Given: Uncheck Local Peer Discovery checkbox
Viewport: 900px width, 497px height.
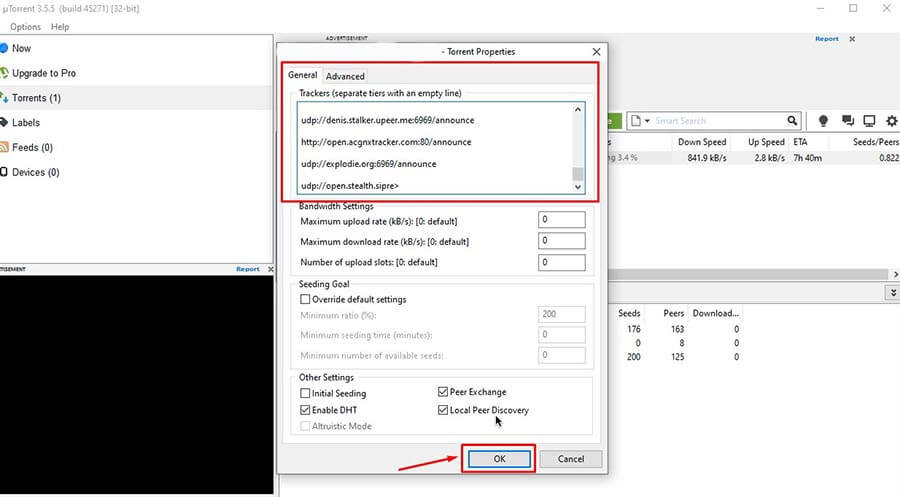Looking at the screenshot, I should coord(443,410).
